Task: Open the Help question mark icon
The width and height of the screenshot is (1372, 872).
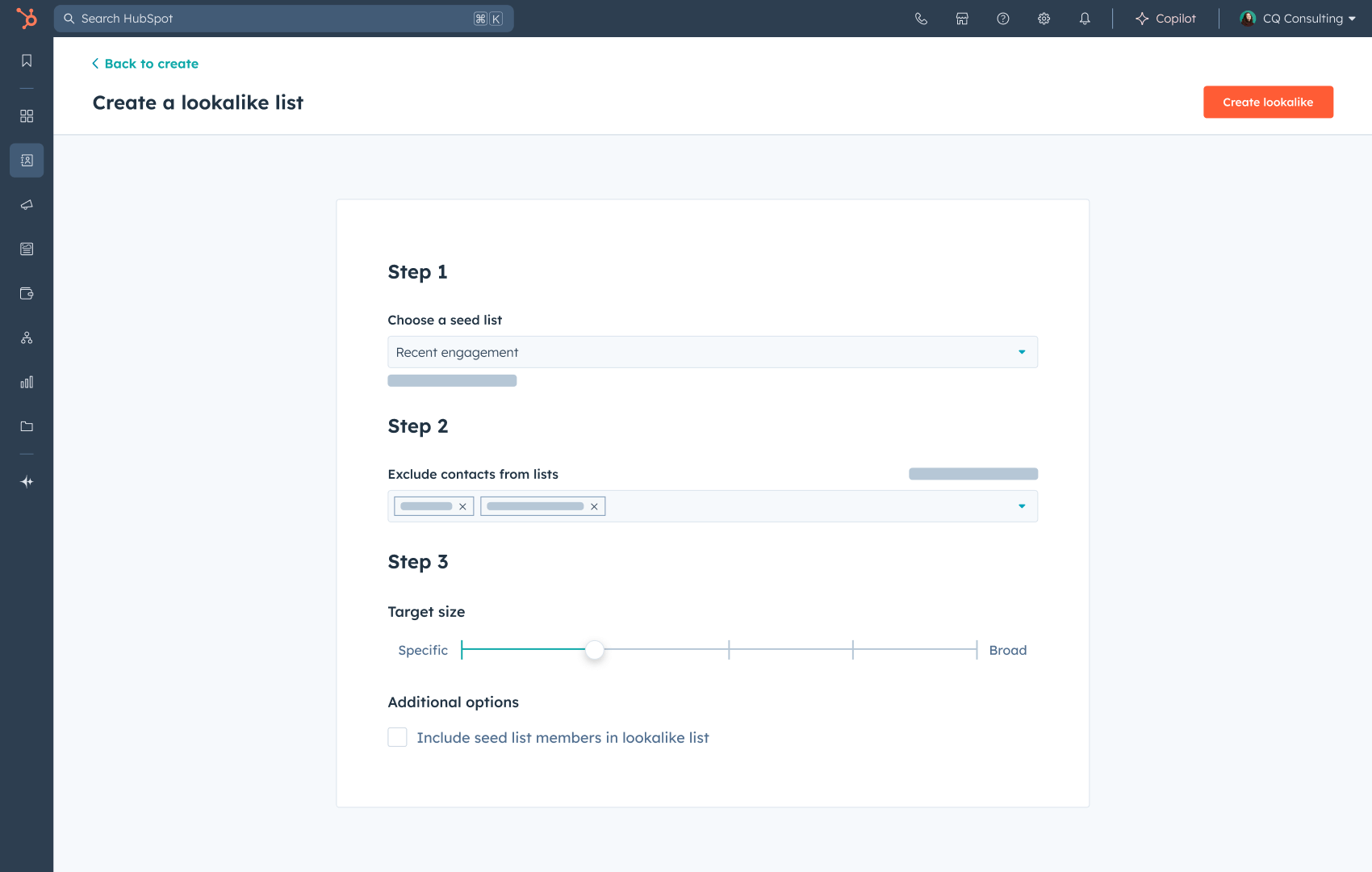Action: pyautogui.click(x=1003, y=19)
